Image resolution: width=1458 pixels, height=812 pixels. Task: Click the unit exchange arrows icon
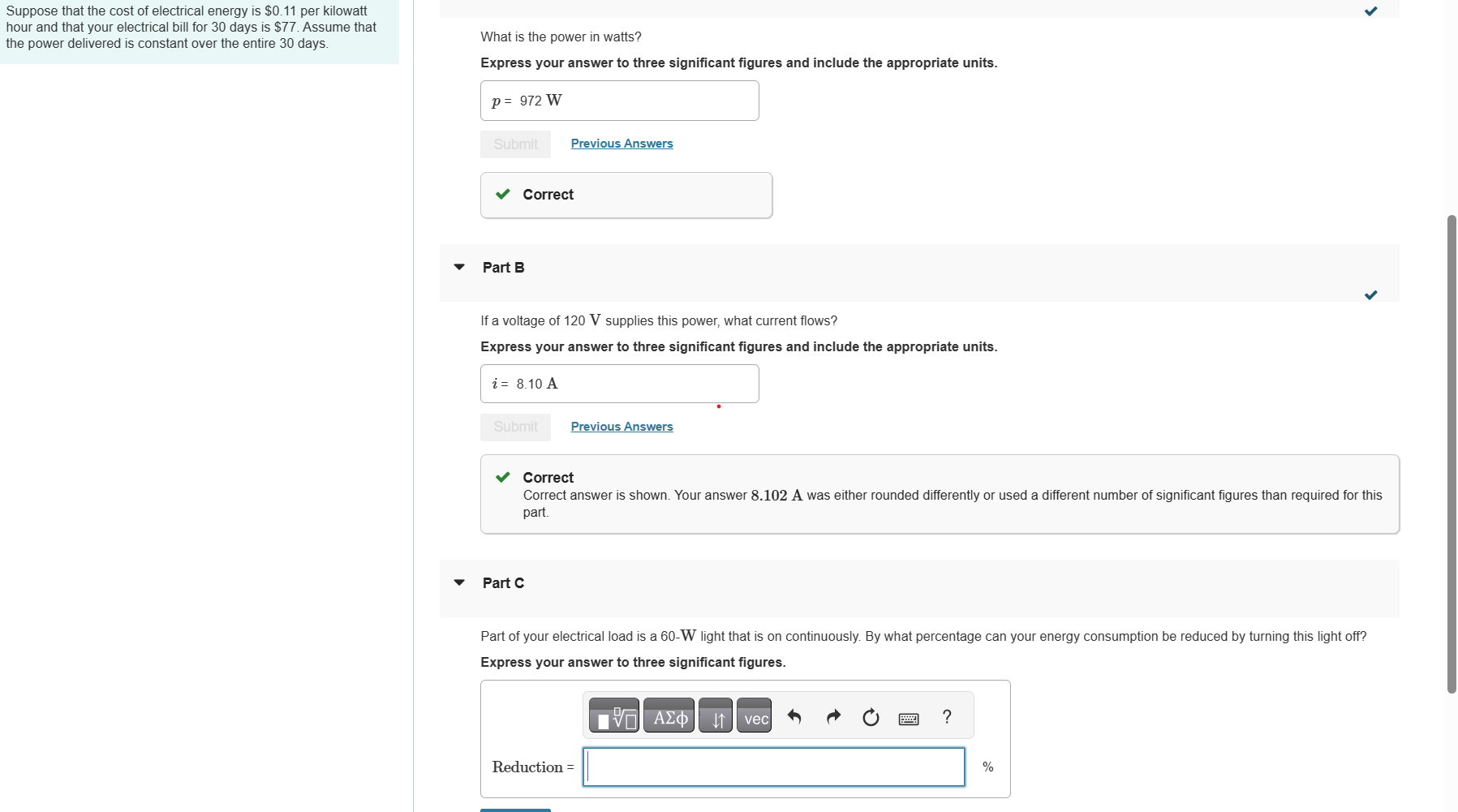(x=716, y=715)
